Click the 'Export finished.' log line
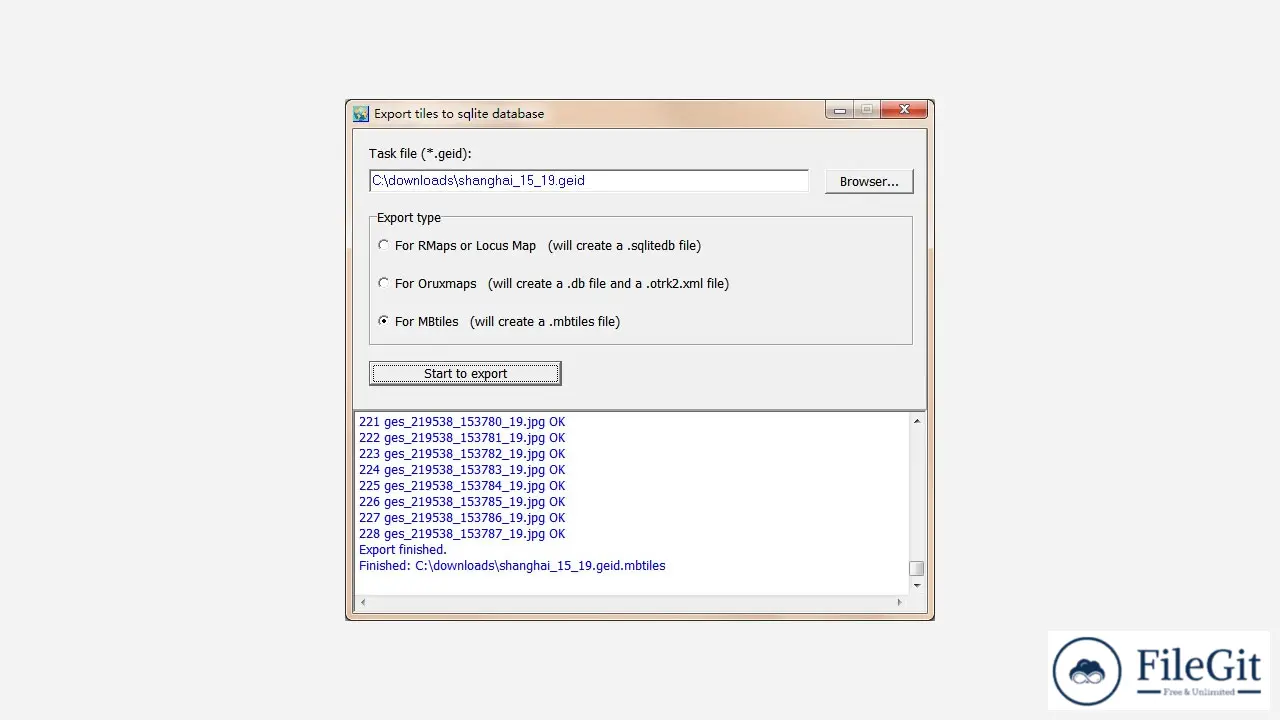 coord(403,550)
